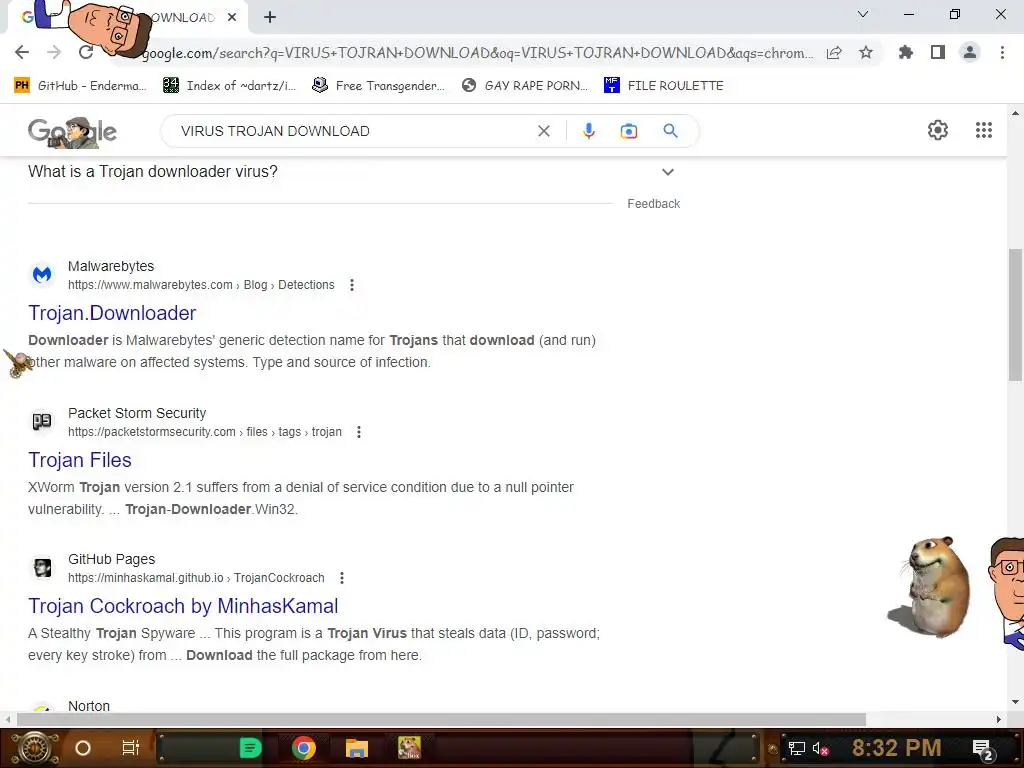Toggle the Chrome side panel
Screen dimensions: 1024x768
[x=938, y=52]
